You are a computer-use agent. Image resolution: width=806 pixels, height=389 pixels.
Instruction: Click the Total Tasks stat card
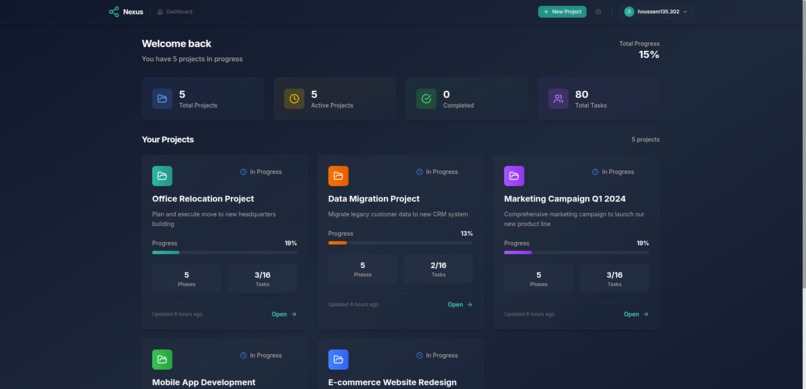599,99
